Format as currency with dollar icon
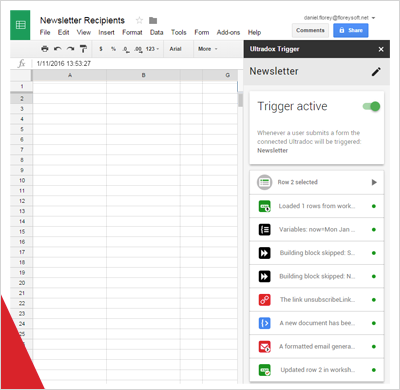This screenshot has width=400, height=390. click(x=101, y=49)
